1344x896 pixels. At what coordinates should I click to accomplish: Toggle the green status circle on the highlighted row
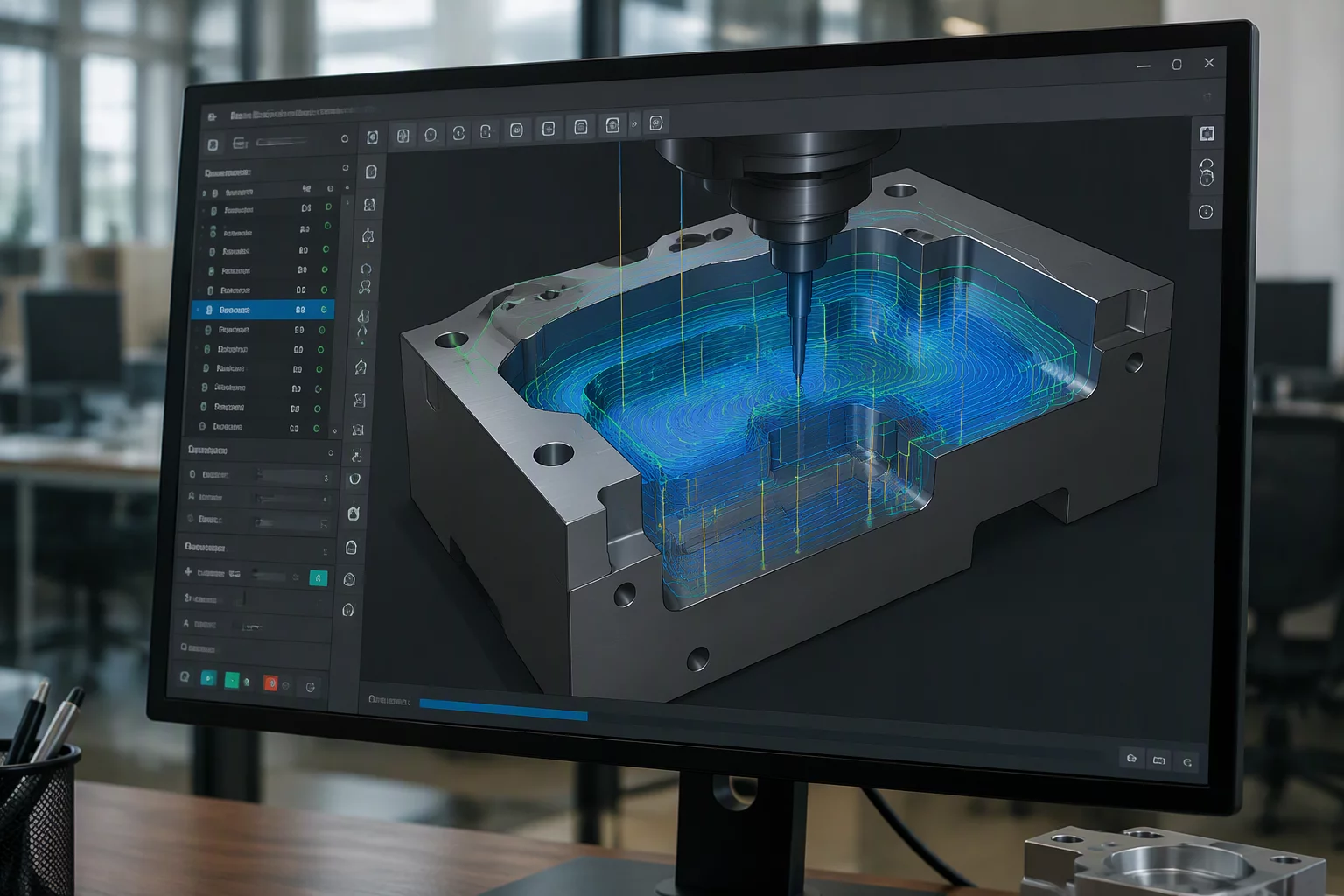pos(325,310)
